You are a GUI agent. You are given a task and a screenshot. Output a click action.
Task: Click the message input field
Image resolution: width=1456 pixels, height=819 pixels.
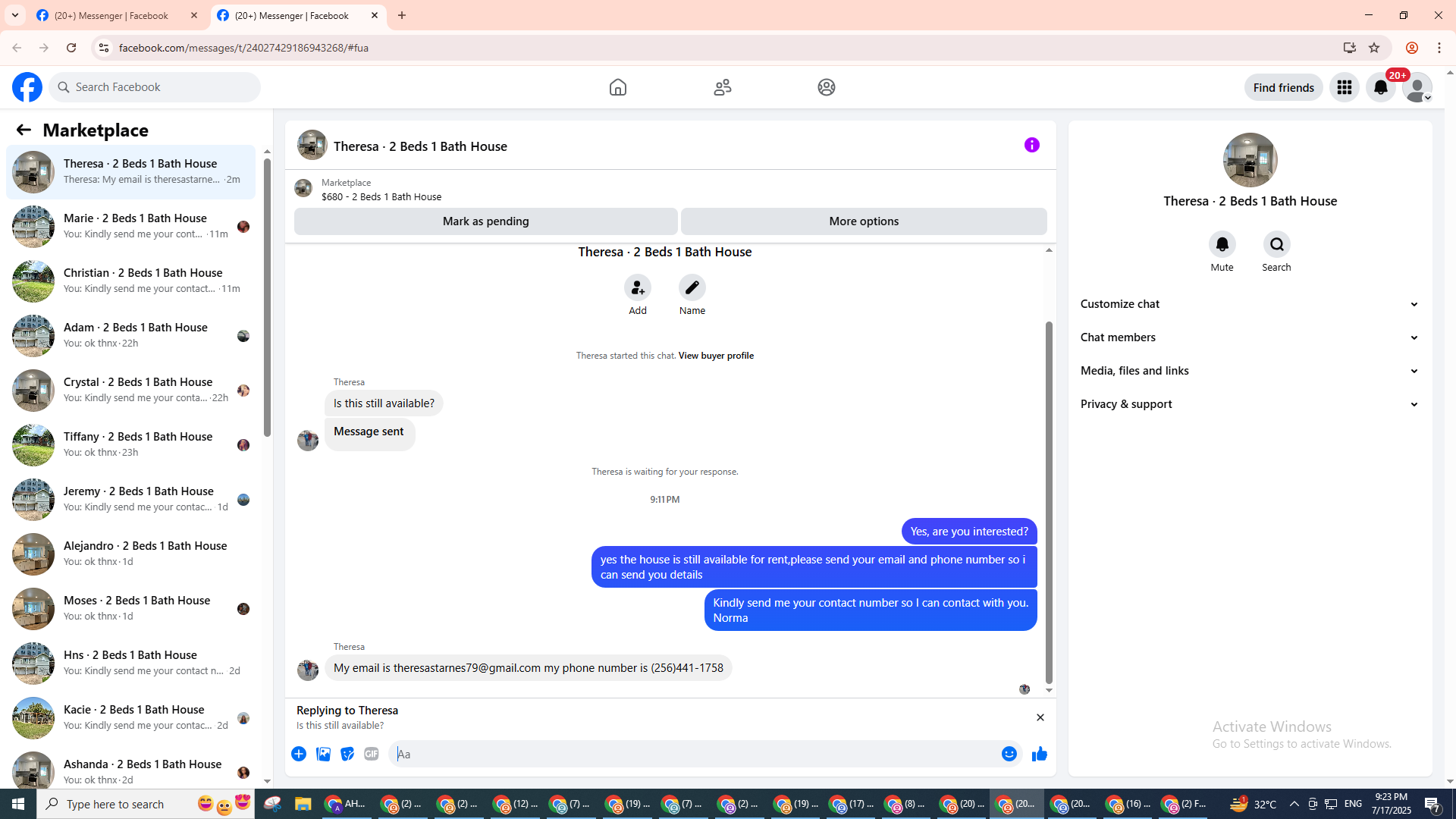694,754
